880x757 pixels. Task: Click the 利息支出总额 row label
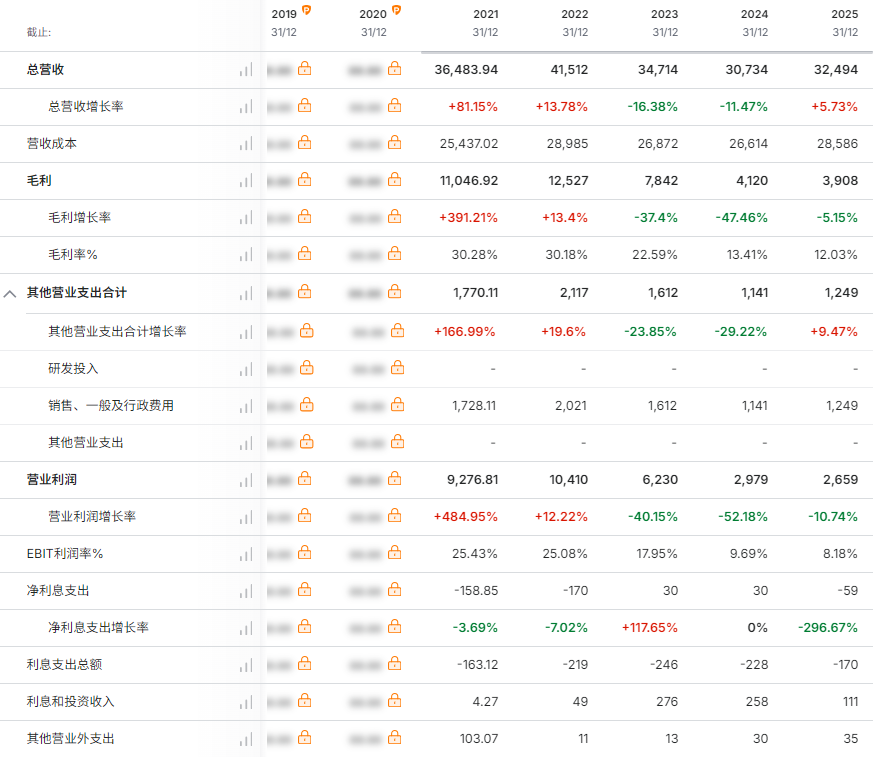click(x=64, y=665)
